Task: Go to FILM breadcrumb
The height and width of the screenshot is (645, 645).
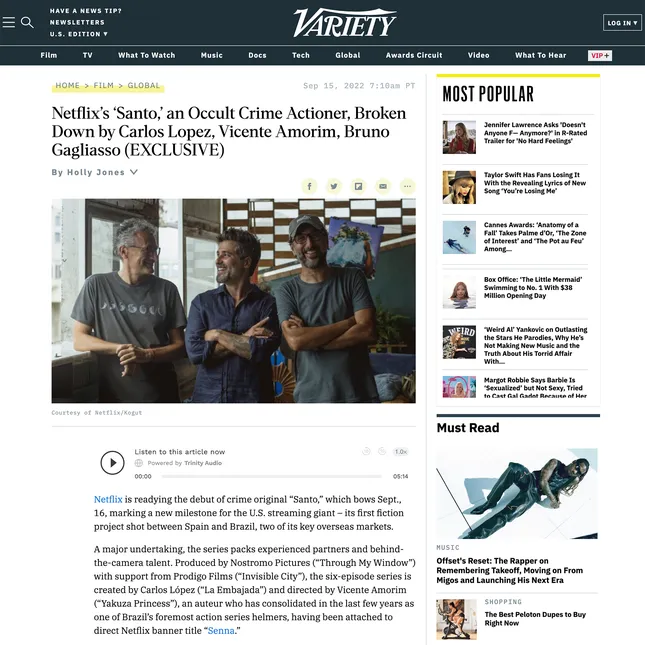Action: pos(103,86)
